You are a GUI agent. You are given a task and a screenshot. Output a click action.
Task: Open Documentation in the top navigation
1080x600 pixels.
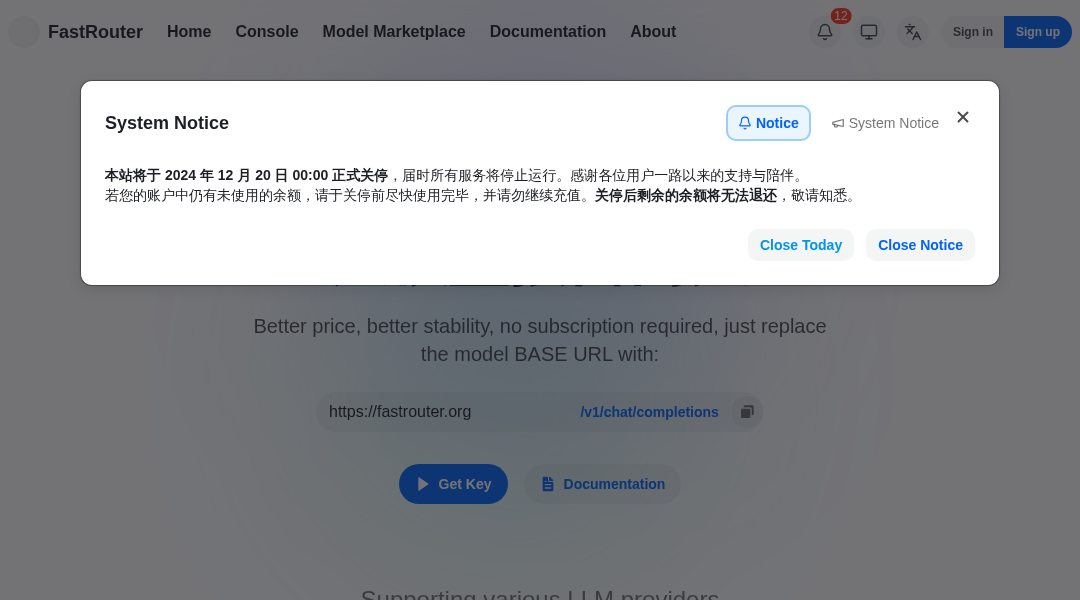coord(548,32)
